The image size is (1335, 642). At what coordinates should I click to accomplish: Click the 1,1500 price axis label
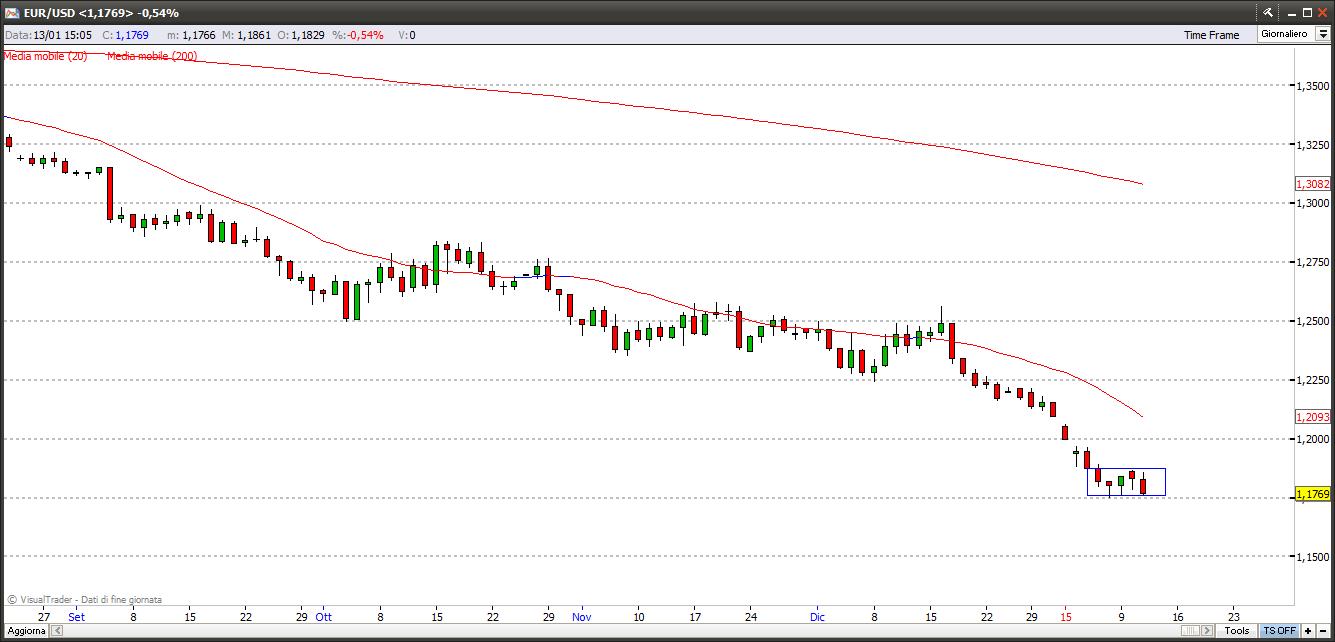point(1312,557)
